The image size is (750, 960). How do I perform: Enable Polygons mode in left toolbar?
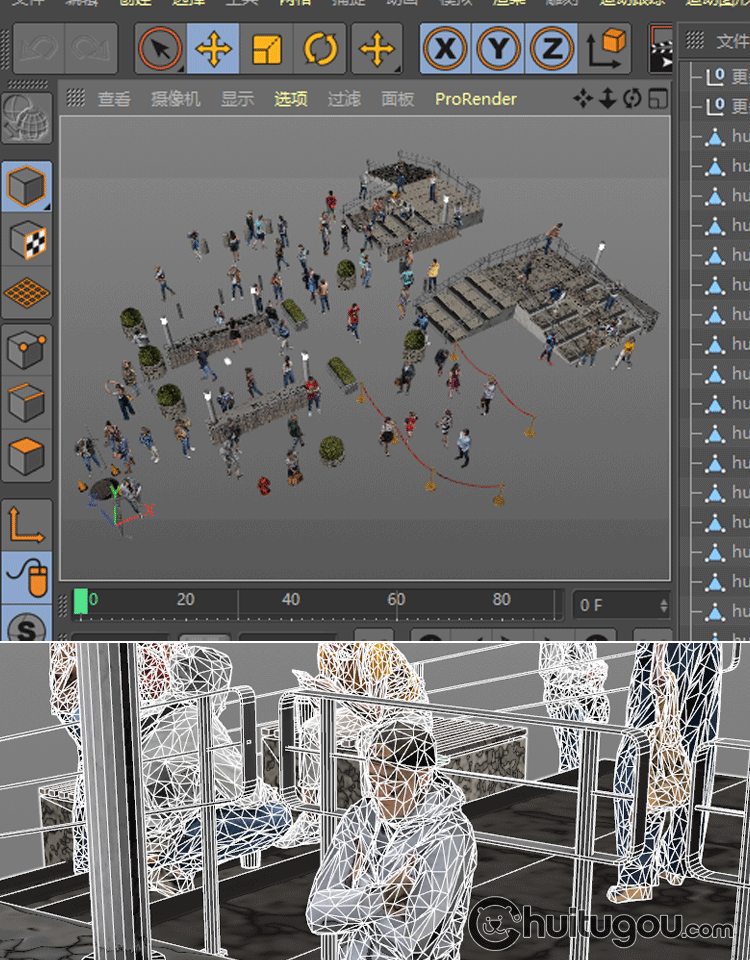pyautogui.click(x=27, y=456)
